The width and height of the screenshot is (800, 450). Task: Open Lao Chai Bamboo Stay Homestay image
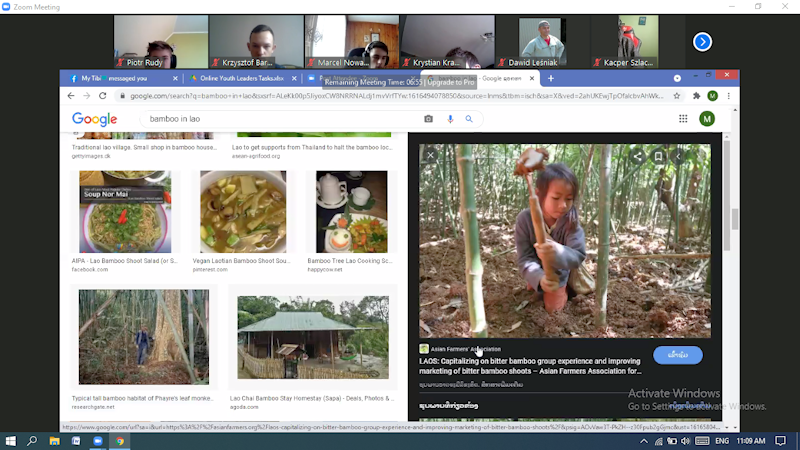click(313, 337)
